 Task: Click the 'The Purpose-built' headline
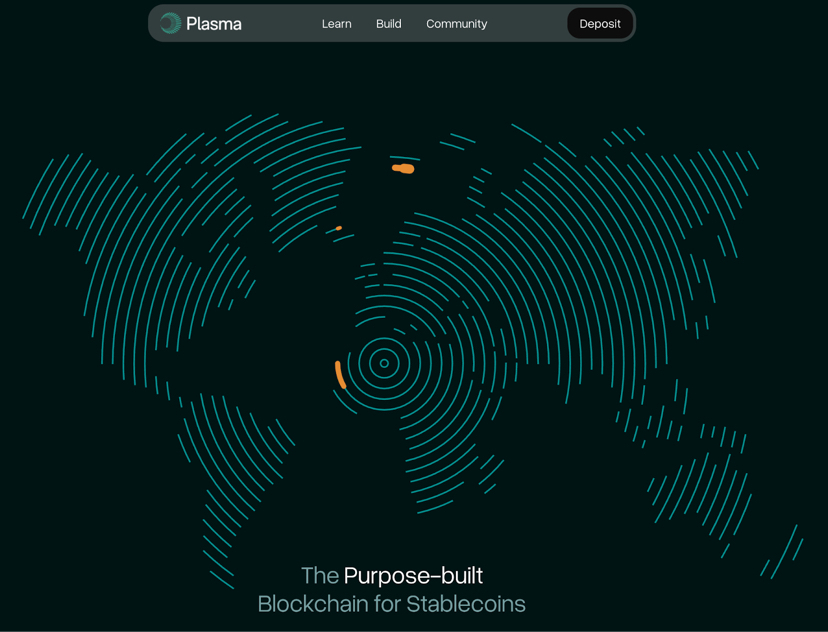tap(392, 576)
